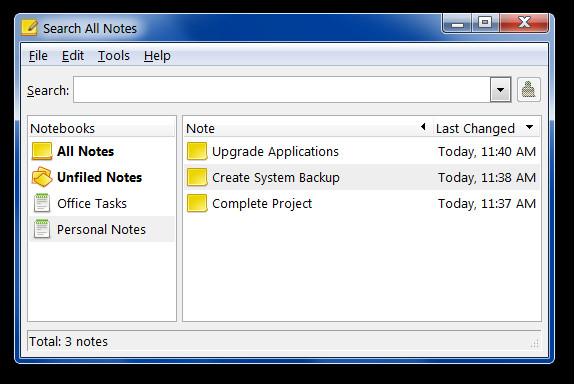The height and width of the screenshot is (384, 574).
Task: Focus the Search text field
Action: click(x=282, y=90)
